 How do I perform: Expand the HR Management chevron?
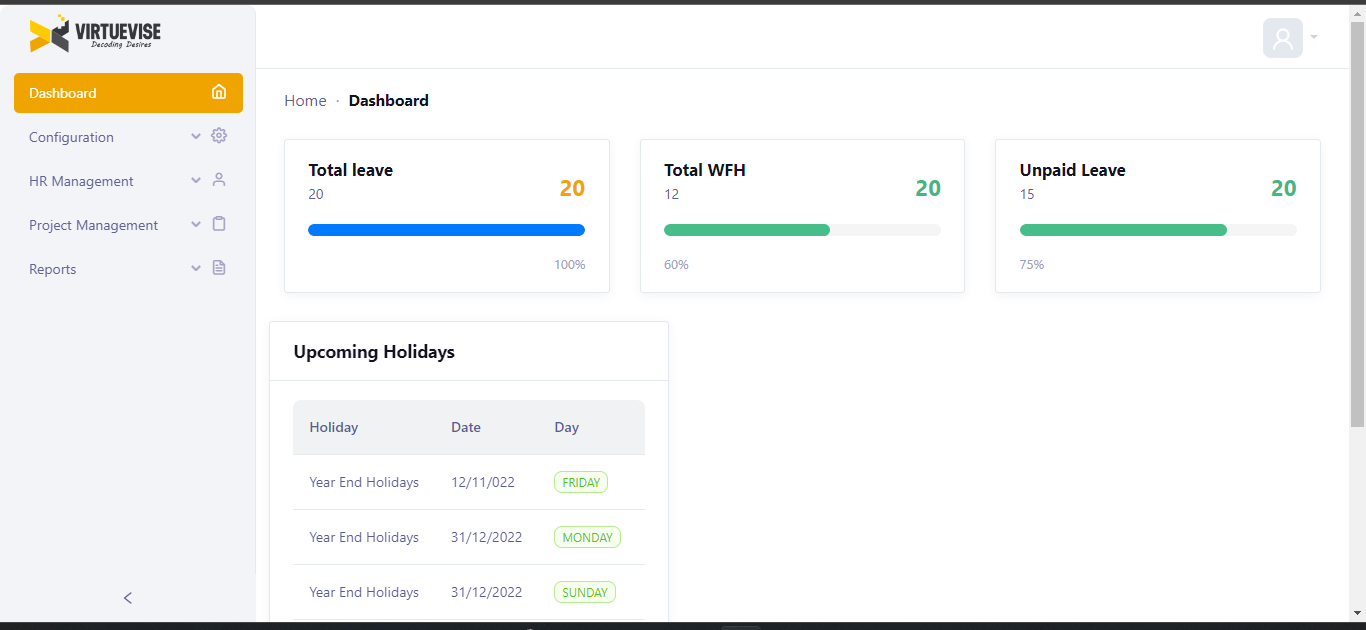[196, 181]
